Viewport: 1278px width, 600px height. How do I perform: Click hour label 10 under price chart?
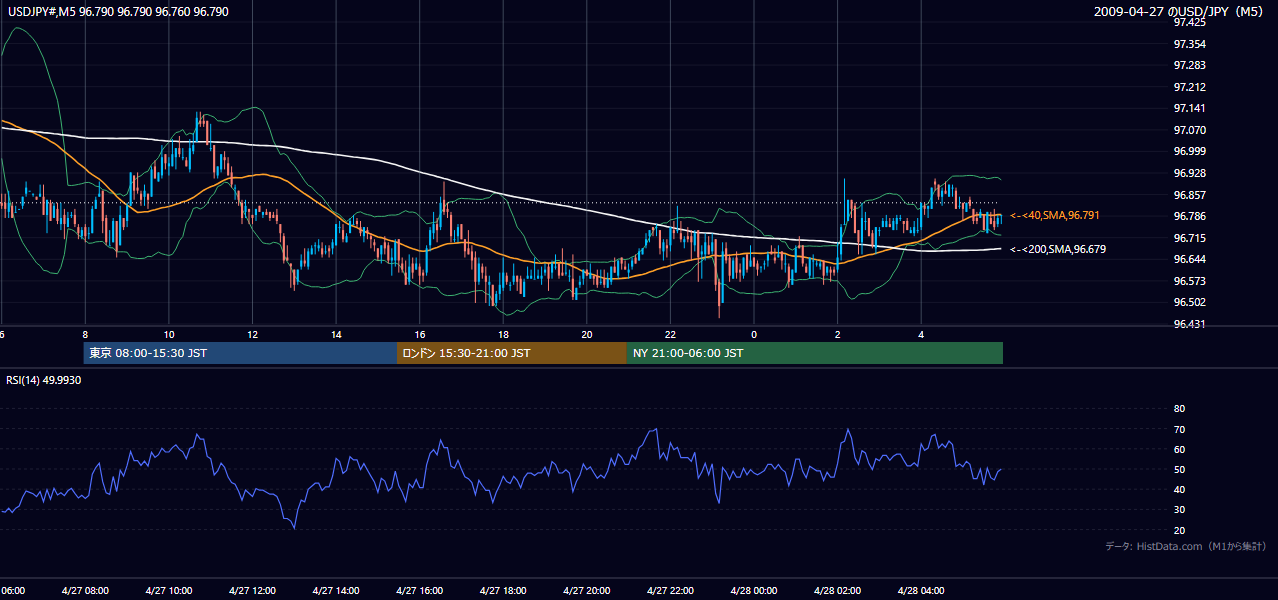[168, 334]
